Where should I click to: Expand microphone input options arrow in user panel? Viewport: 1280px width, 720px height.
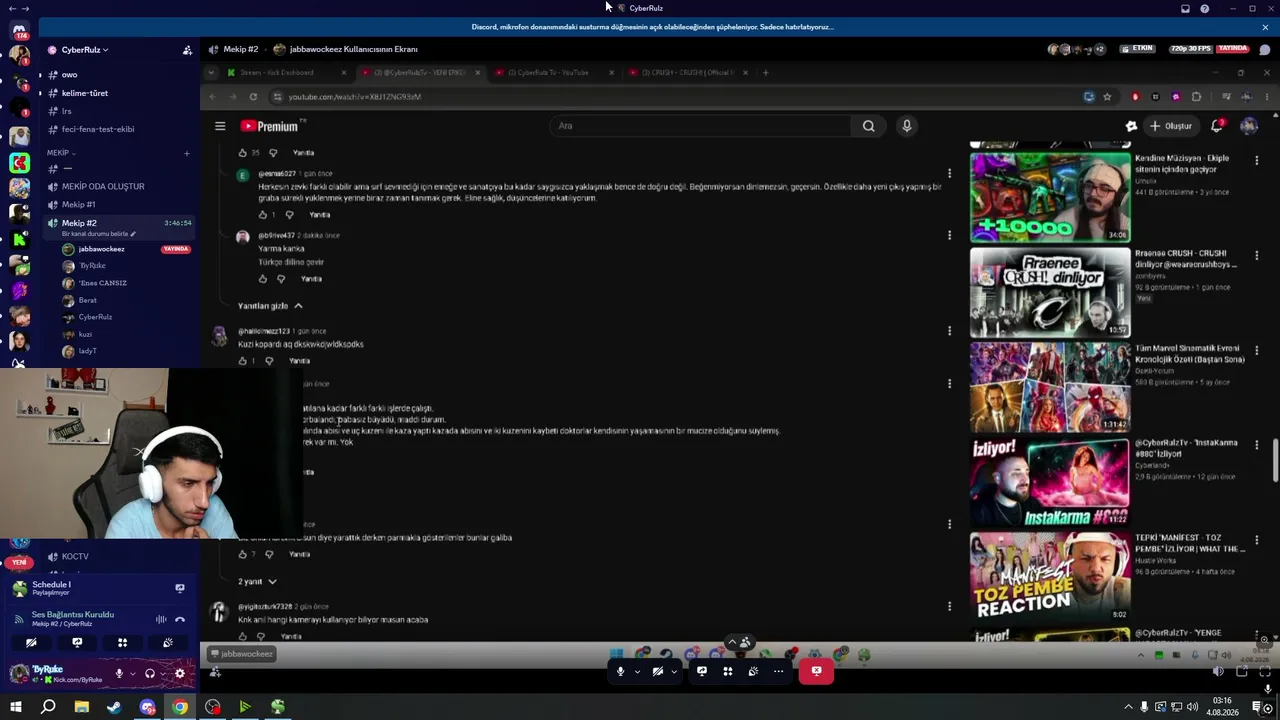[x=133, y=674]
